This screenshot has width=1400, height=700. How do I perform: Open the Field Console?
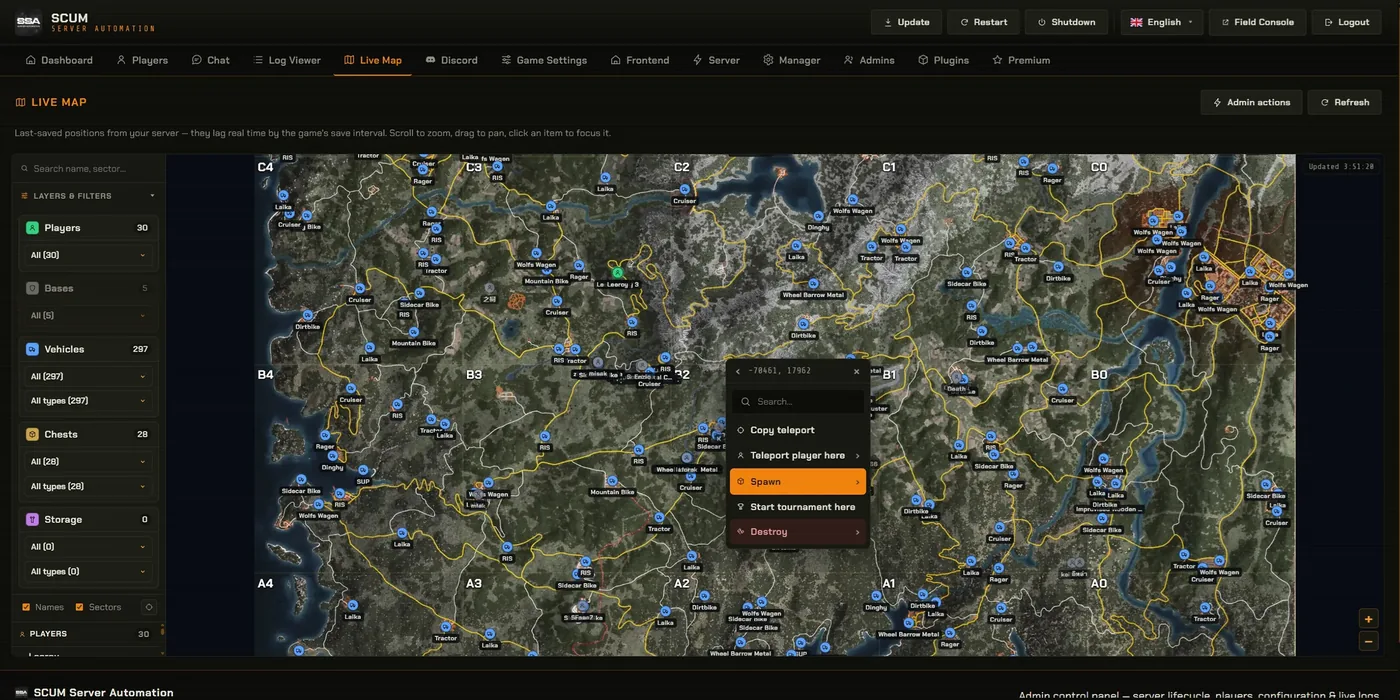1258,22
